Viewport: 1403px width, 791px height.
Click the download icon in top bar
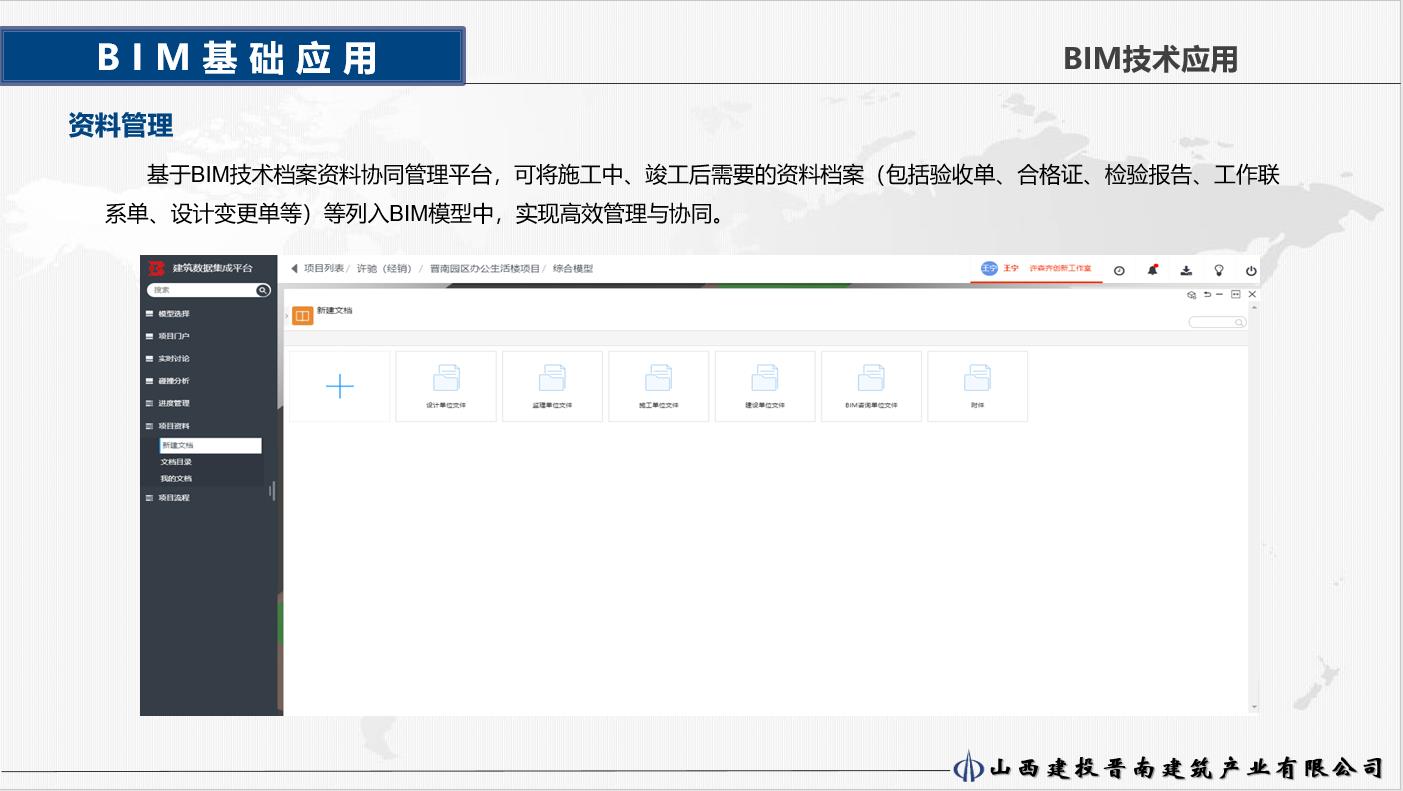tap(1186, 270)
